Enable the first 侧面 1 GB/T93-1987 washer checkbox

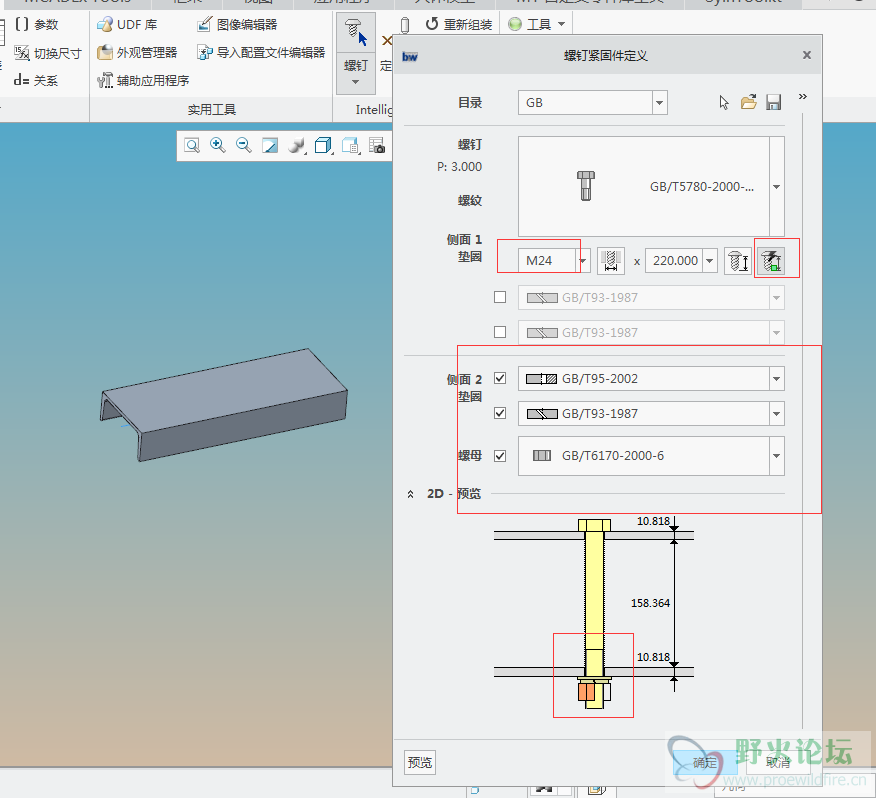[500, 297]
